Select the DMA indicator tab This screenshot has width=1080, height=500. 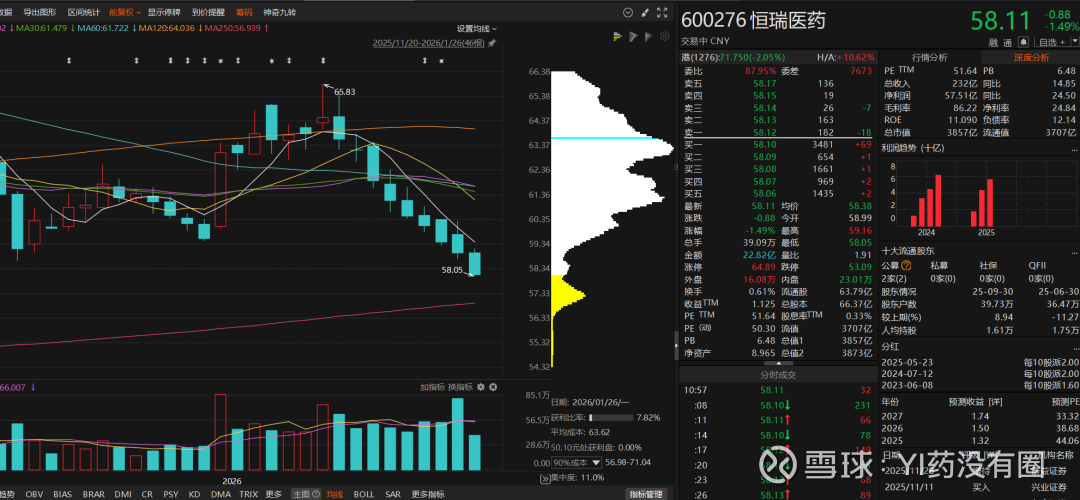[x=221, y=494]
